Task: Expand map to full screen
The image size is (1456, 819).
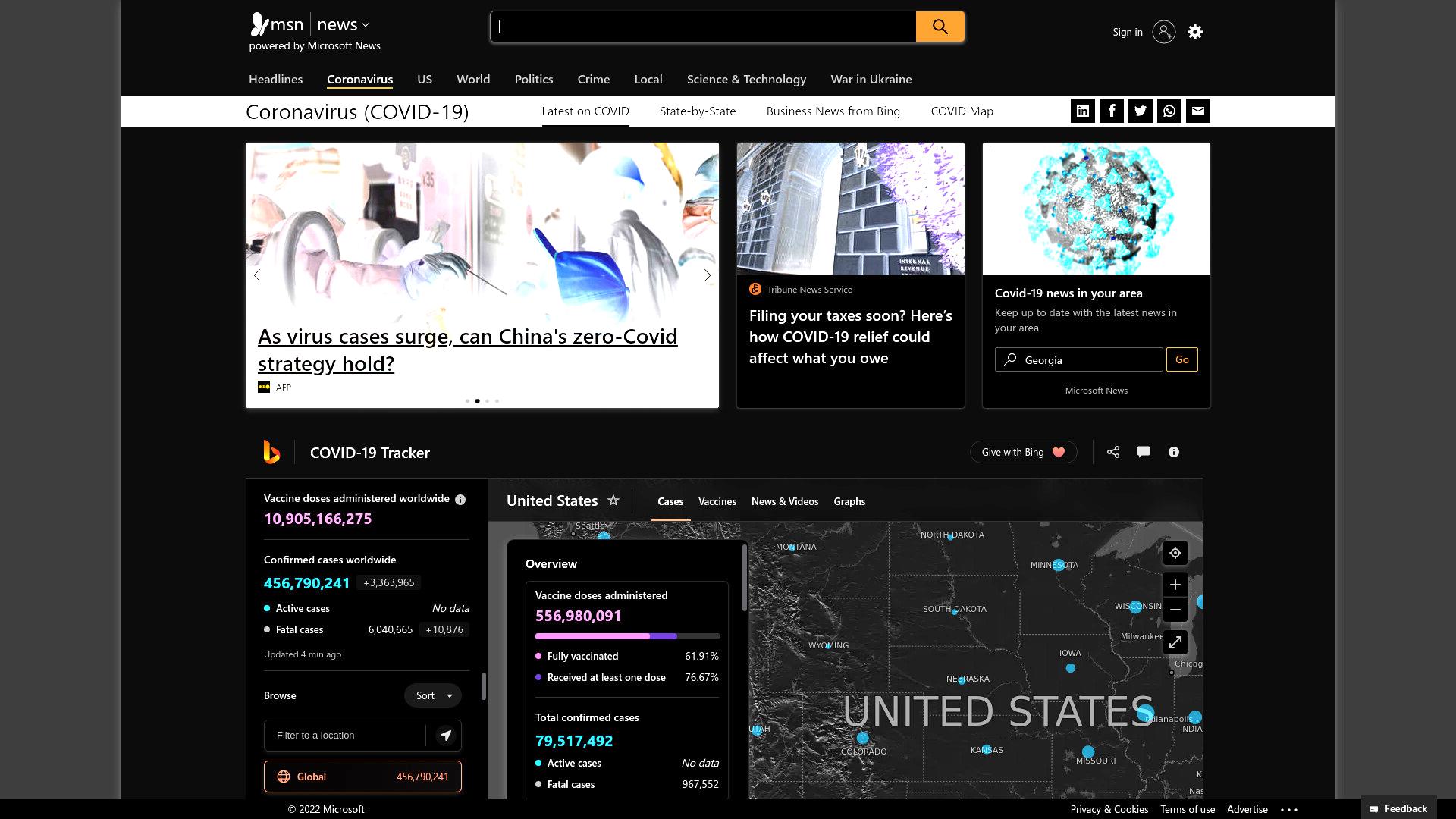Action: tap(1175, 642)
